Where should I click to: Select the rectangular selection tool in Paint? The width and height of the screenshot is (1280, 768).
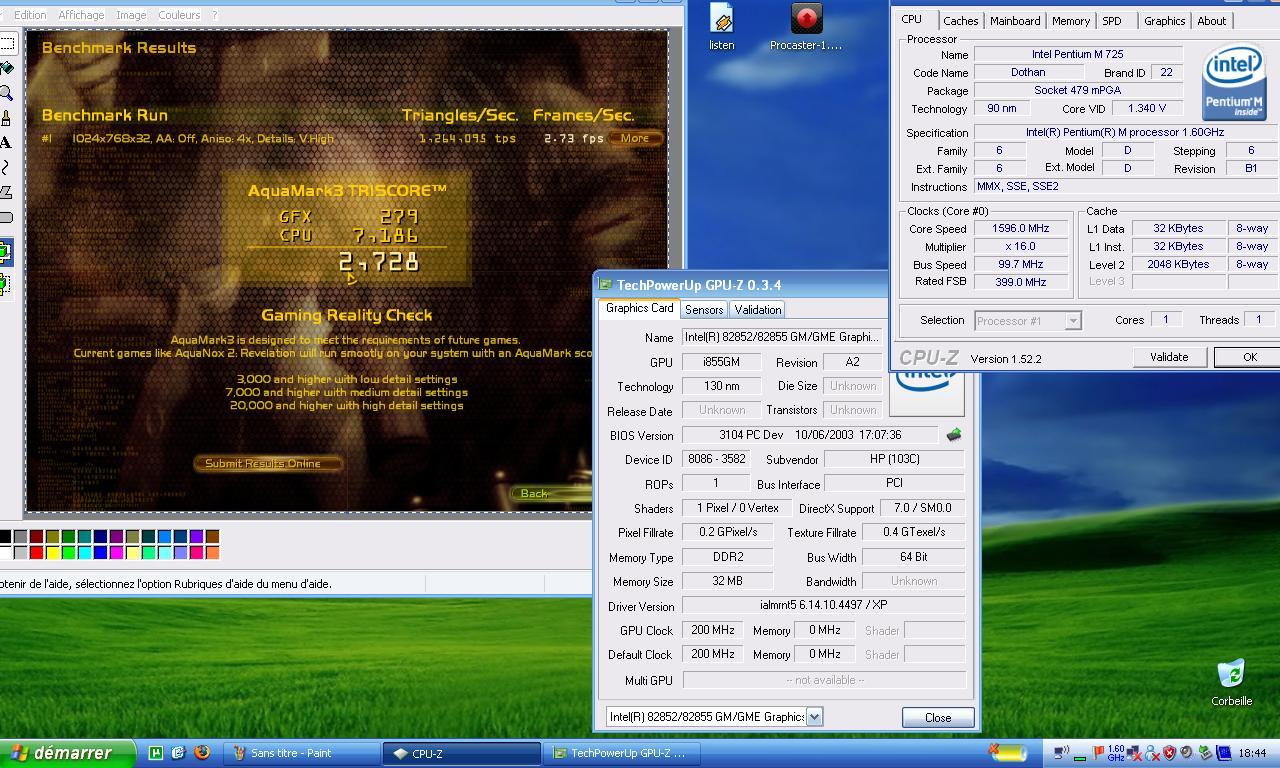(x=7, y=44)
